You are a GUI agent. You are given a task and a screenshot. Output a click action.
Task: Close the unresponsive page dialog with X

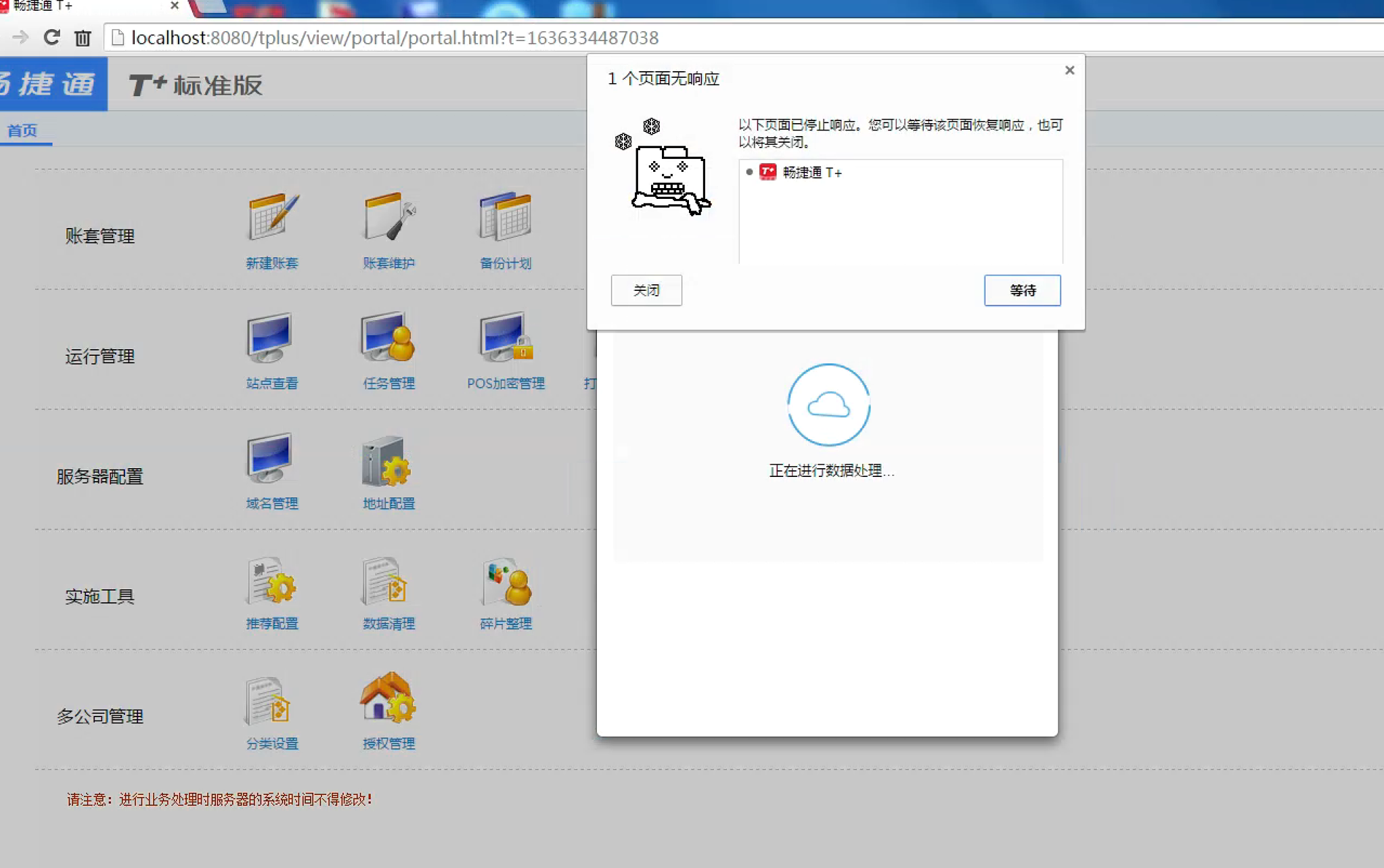1069,70
